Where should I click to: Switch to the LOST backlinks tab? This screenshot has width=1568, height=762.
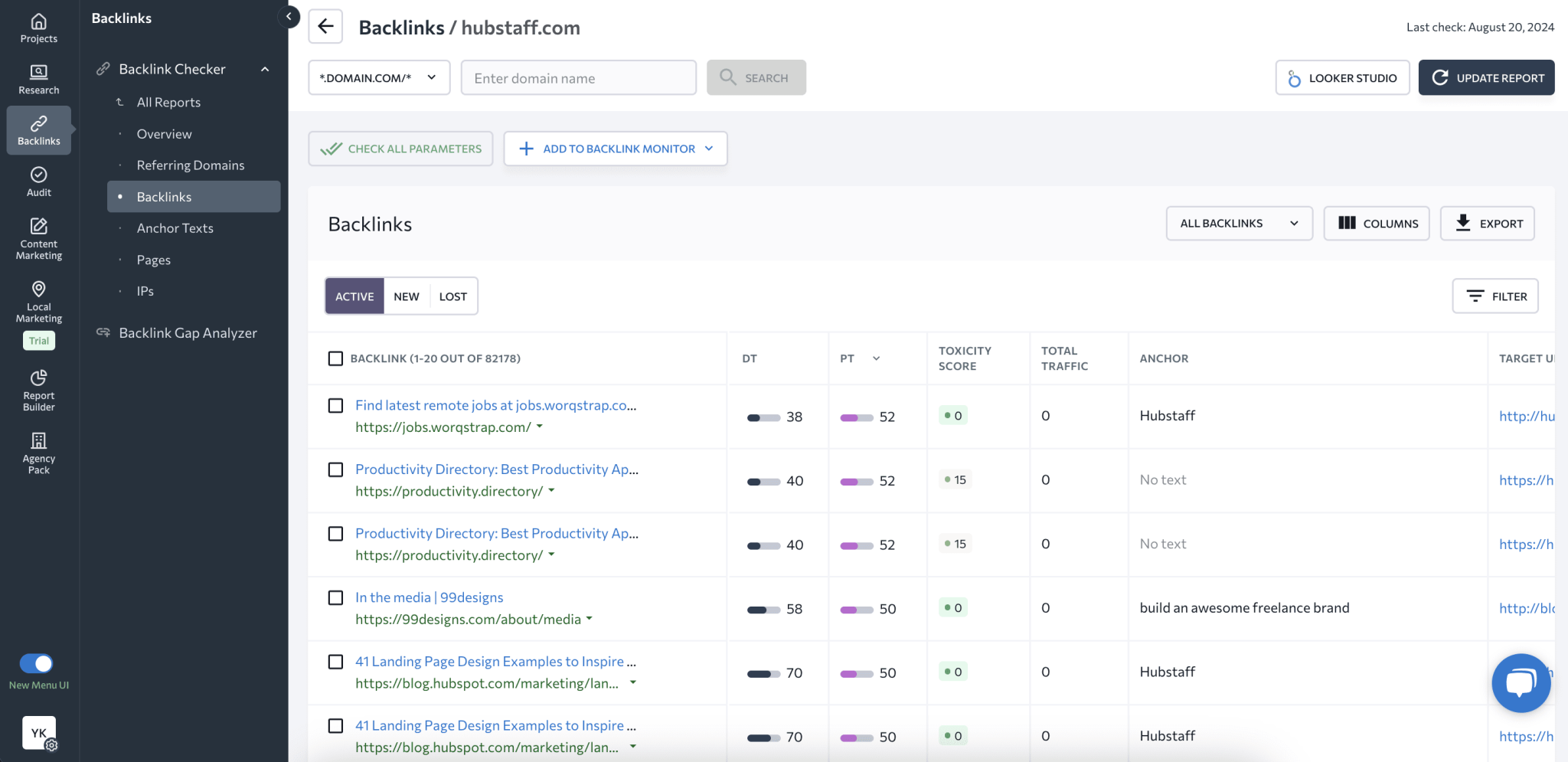(452, 296)
